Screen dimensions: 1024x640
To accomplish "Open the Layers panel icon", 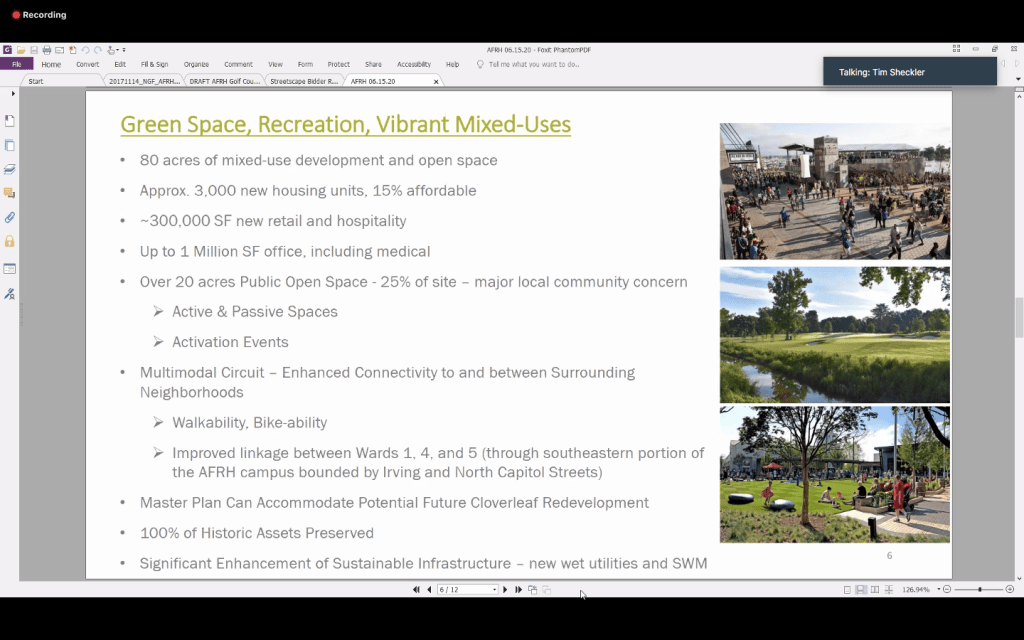I will tap(10, 169).
